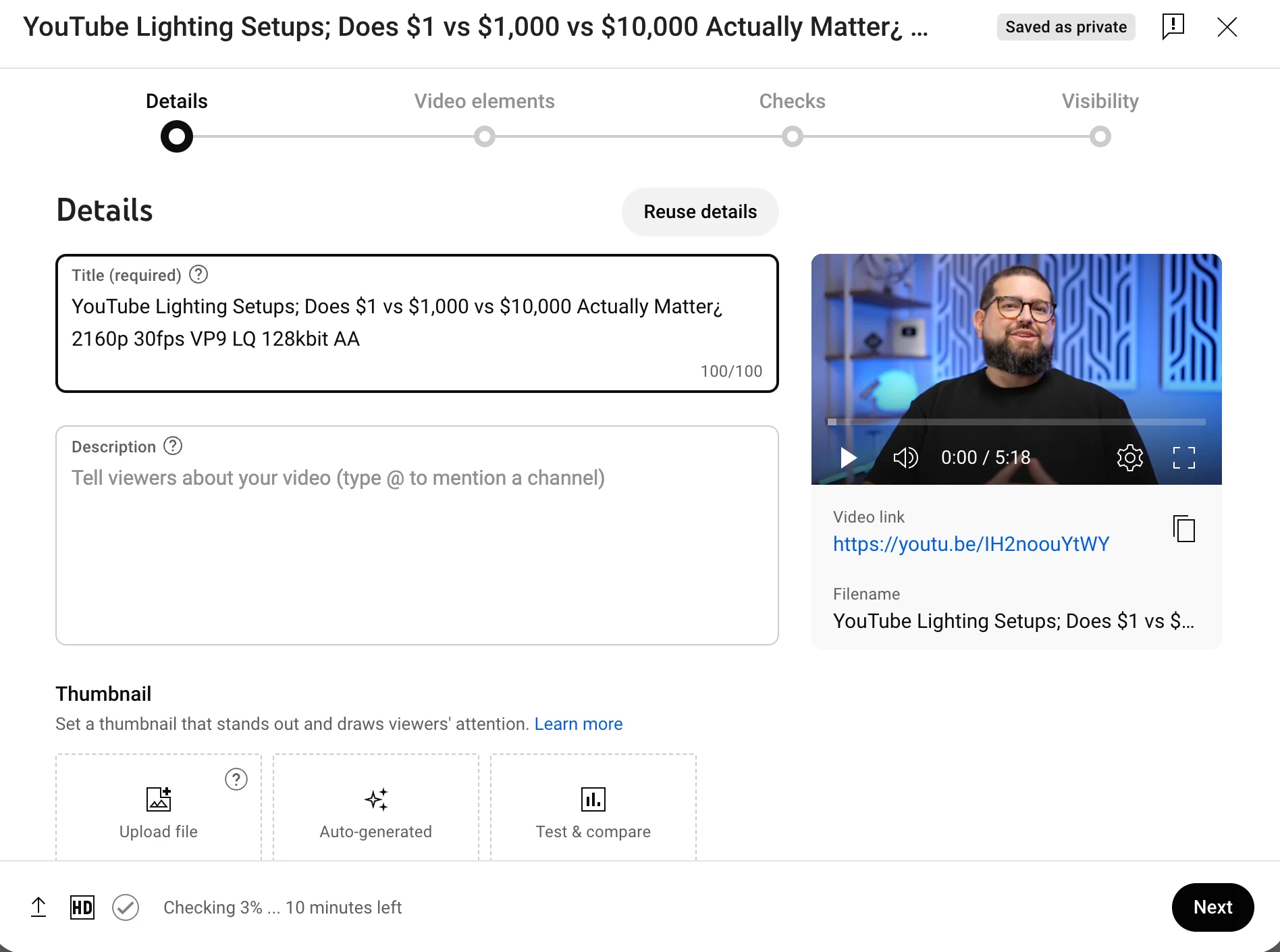
Task: Click the Reuse details button
Action: coord(700,212)
